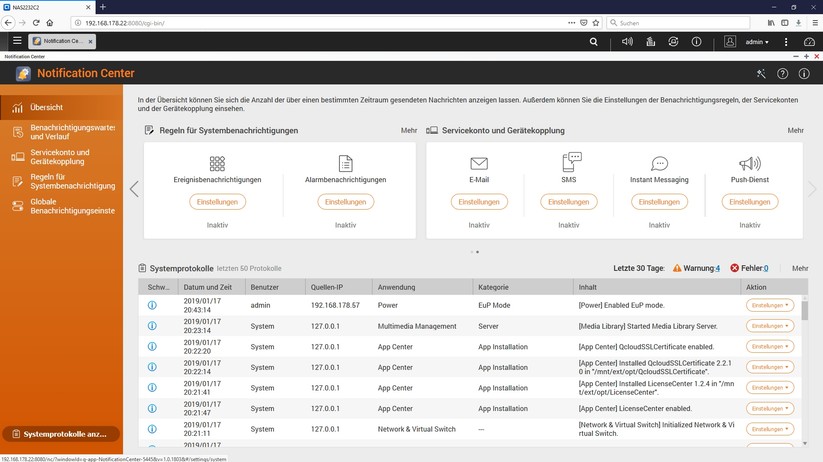Click the right carousel arrow

tap(812, 189)
